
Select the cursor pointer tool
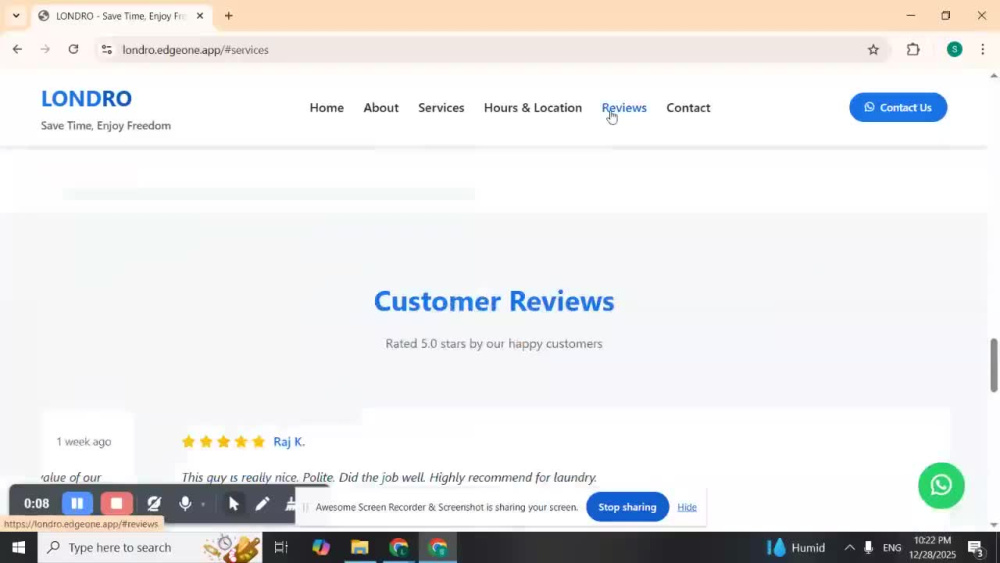[x=233, y=504]
